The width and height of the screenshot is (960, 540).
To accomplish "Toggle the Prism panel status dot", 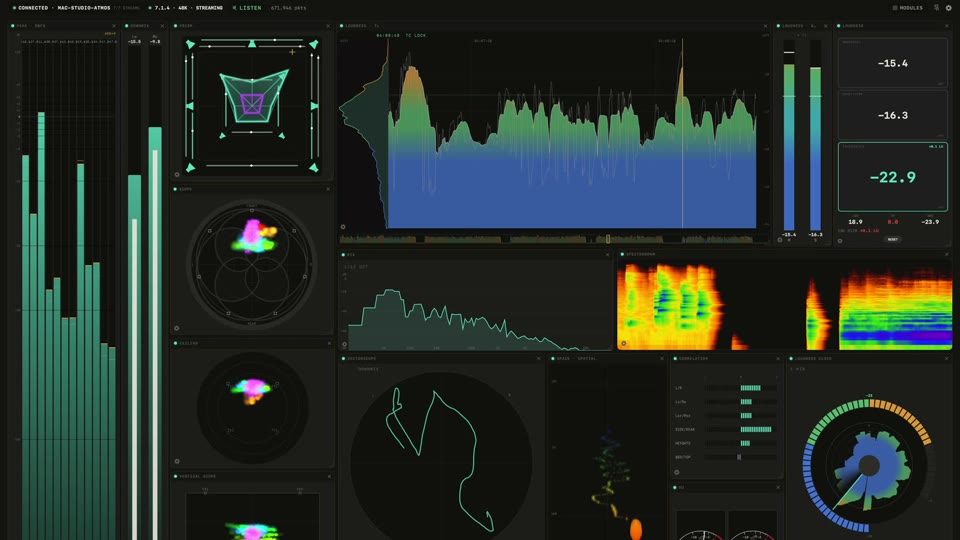I will pos(176,26).
